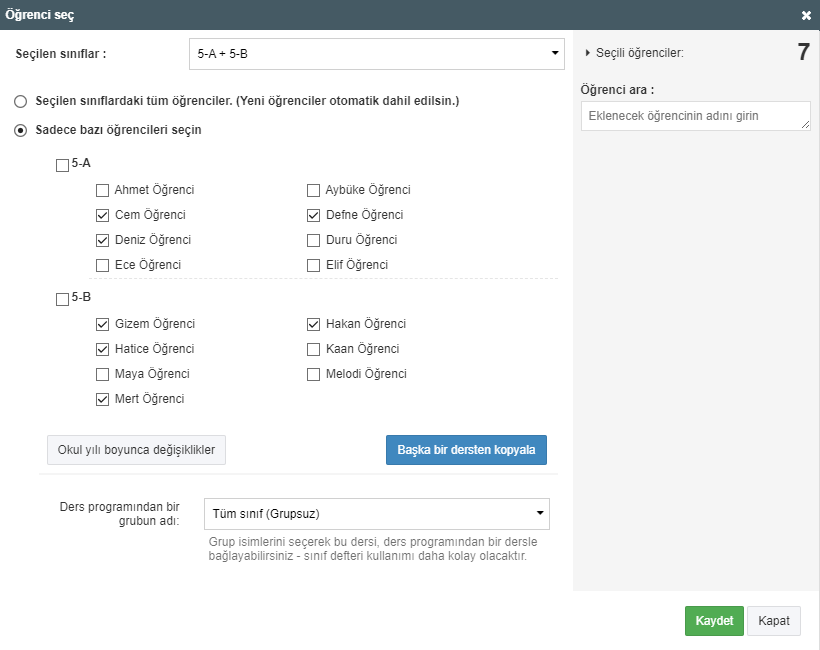The height and width of the screenshot is (650, 820).
Task: Open the Tüm sınıf (Grupsuz) dropdown
Action: click(376, 514)
